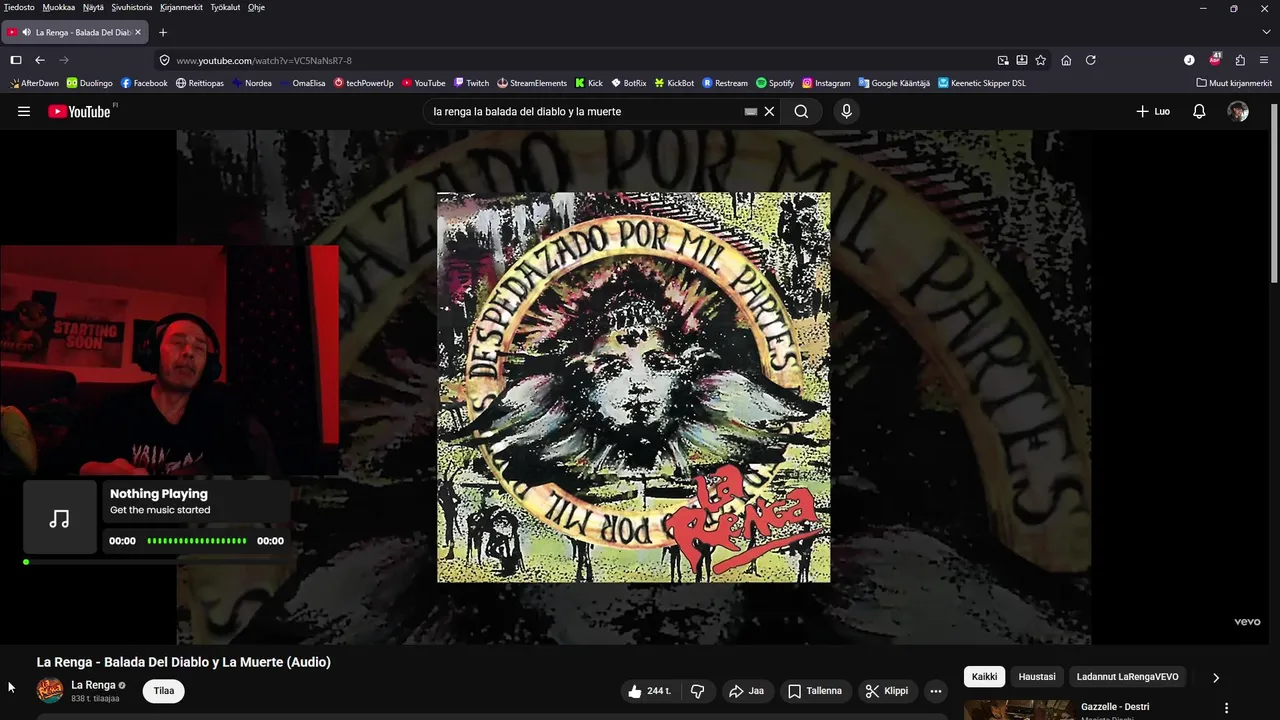Screen dimensions: 1280x720
Task: Open the Spotify bookmark
Action: click(775, 83)
